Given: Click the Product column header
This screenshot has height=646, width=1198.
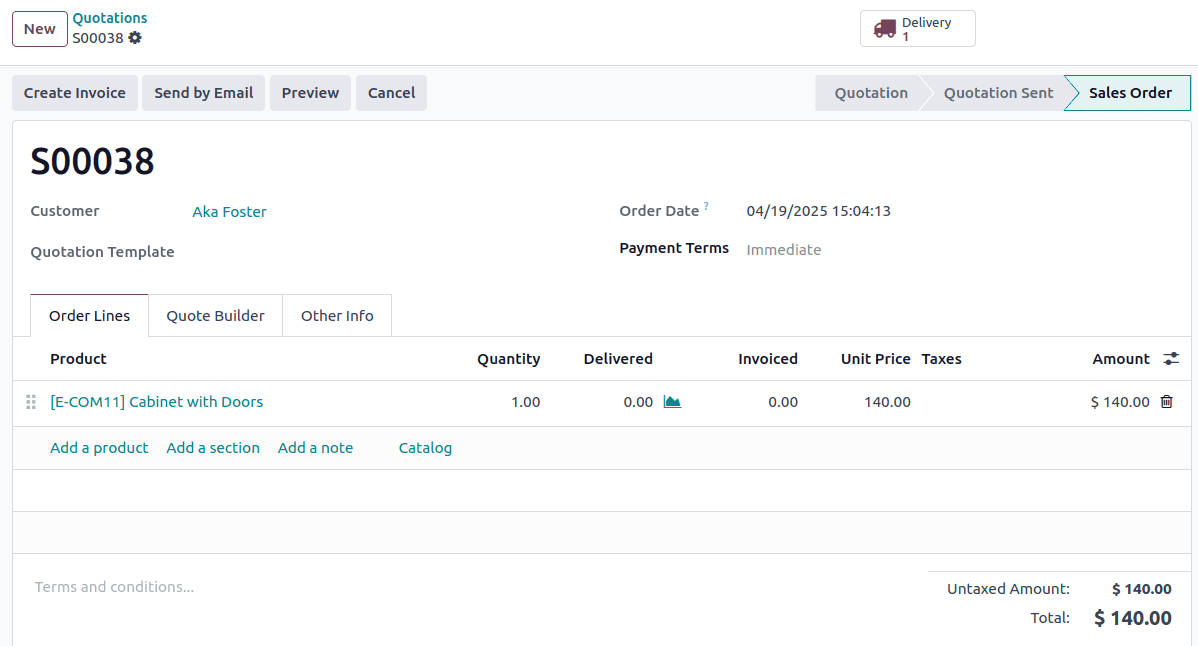Looking at the screenshot, I should coord(79,359).
